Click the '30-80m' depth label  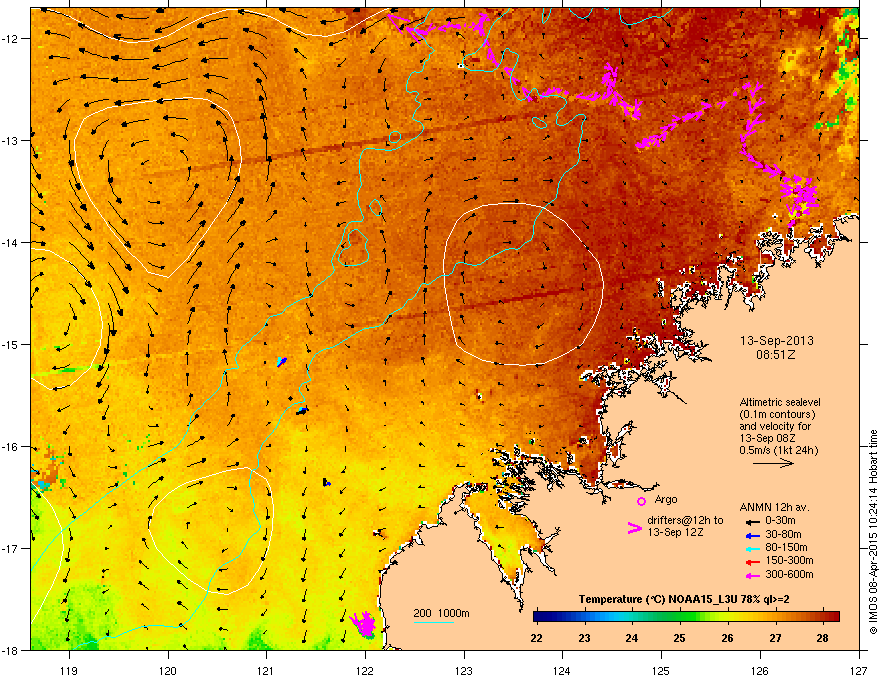coord(783,535)
